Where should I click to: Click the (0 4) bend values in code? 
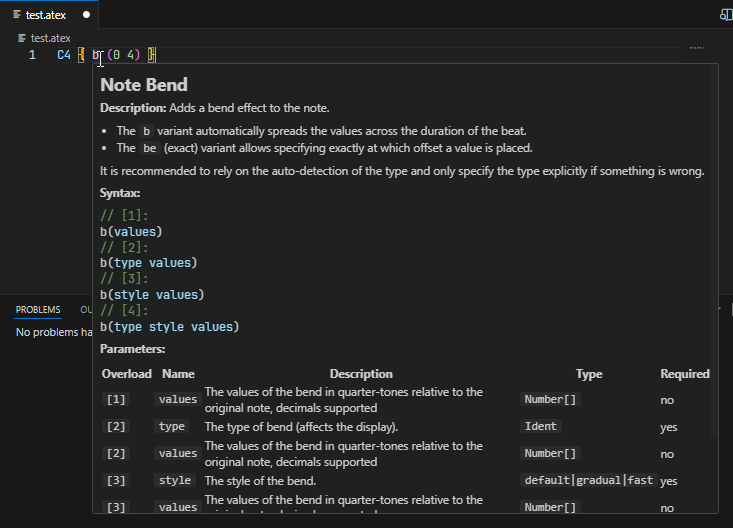point(125,55)
